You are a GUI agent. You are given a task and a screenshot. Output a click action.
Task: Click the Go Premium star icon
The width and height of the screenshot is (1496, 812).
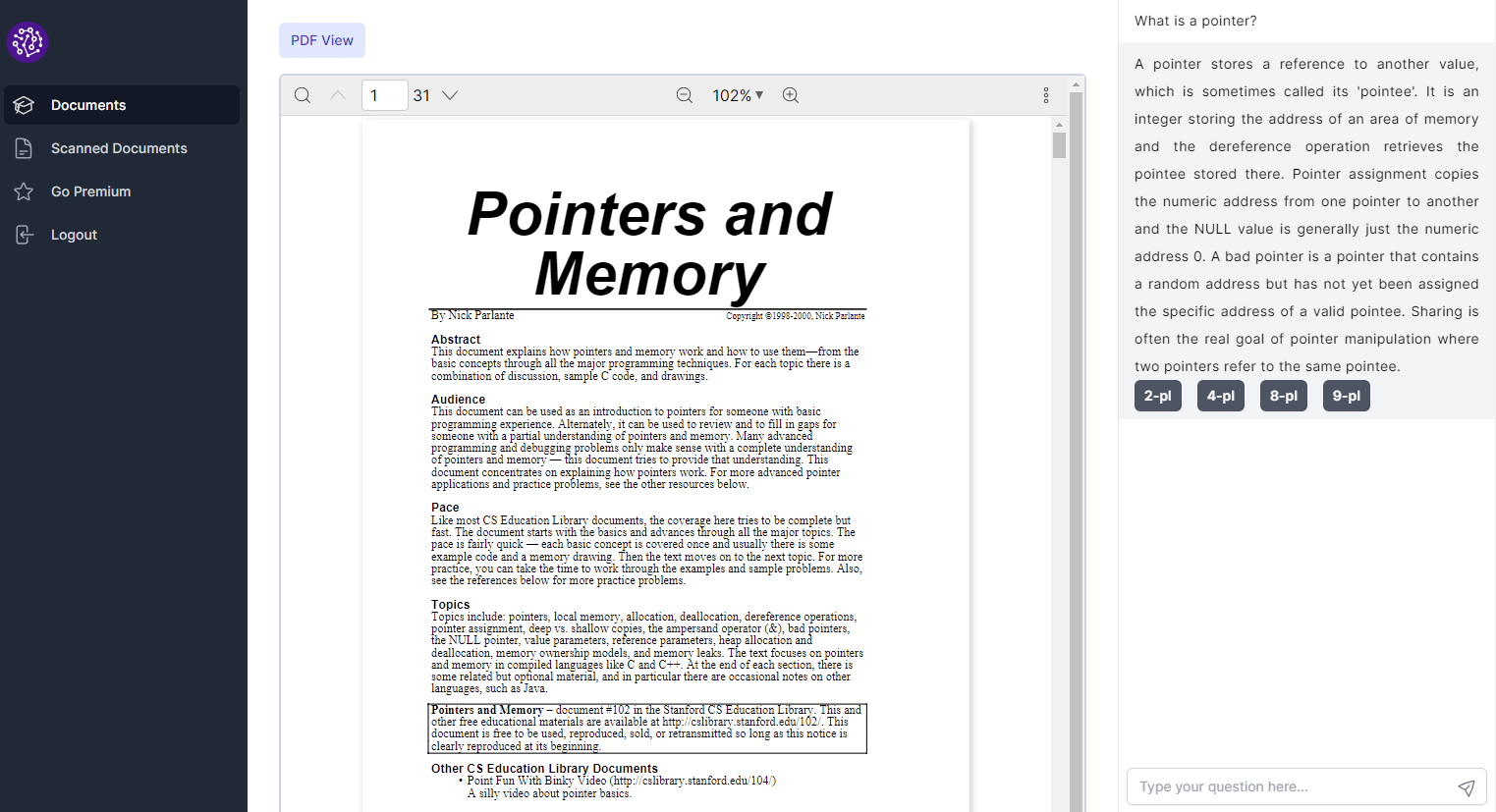coord(25,191)
